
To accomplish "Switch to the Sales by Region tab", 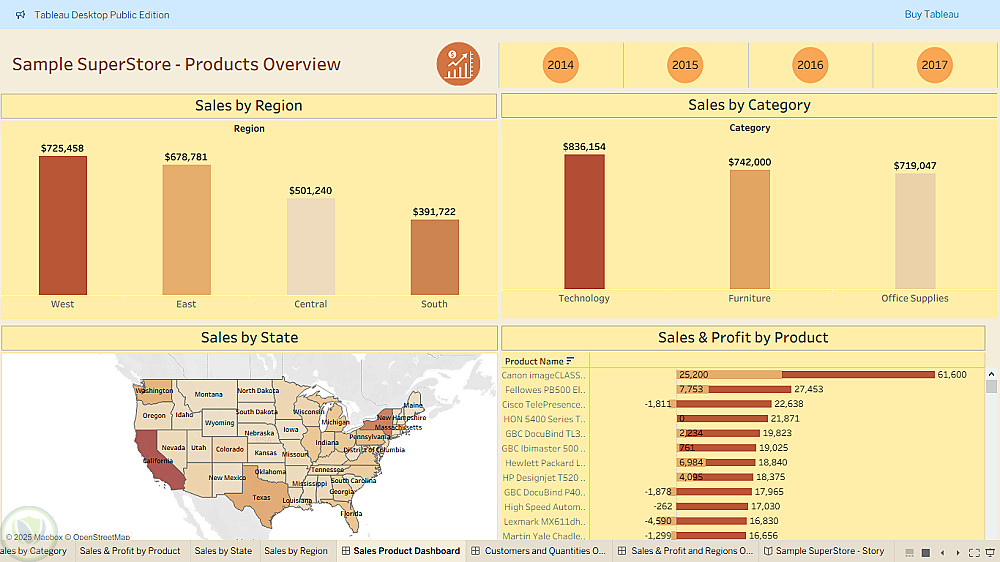I will pos(296,551).
